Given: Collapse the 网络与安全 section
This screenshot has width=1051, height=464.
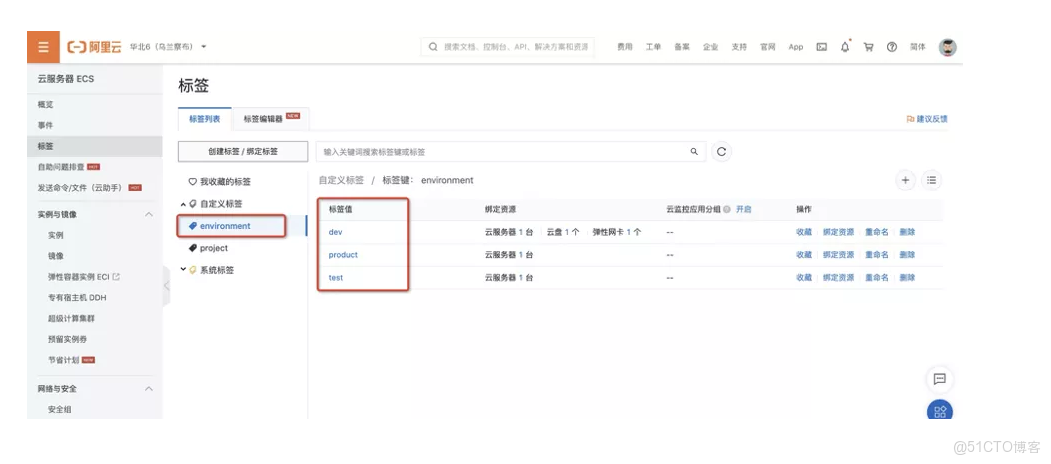Looking at the screenshot, I should tap(149, 389).
